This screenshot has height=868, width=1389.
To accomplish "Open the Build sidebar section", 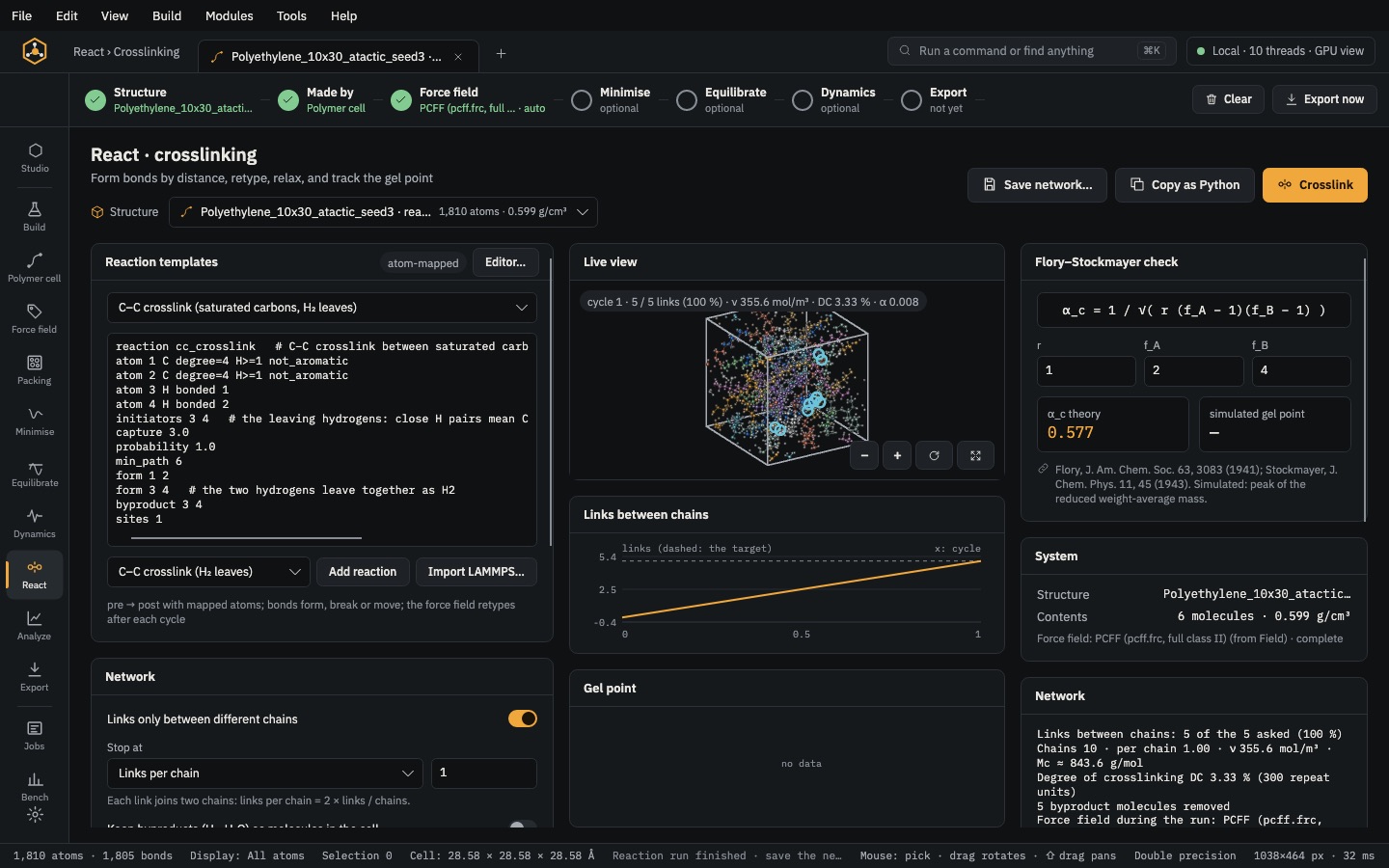I will tap(35, 216).
